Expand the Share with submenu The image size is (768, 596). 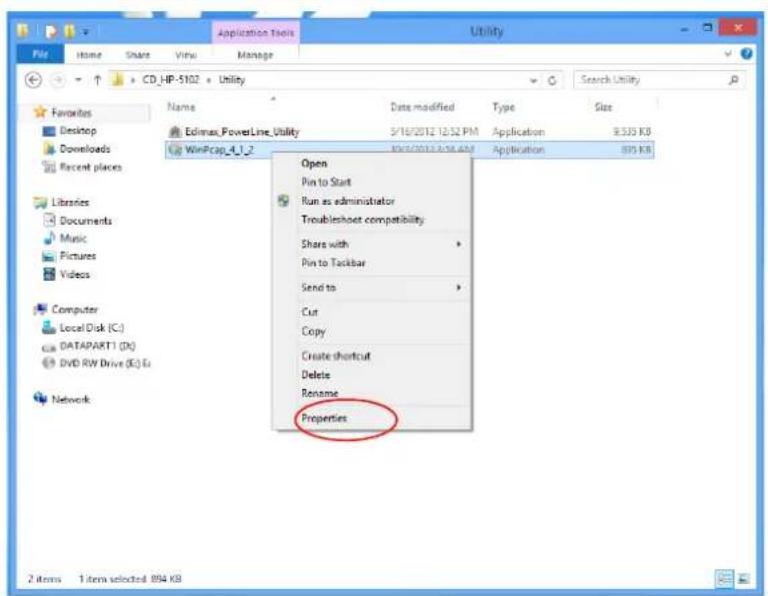372,244
